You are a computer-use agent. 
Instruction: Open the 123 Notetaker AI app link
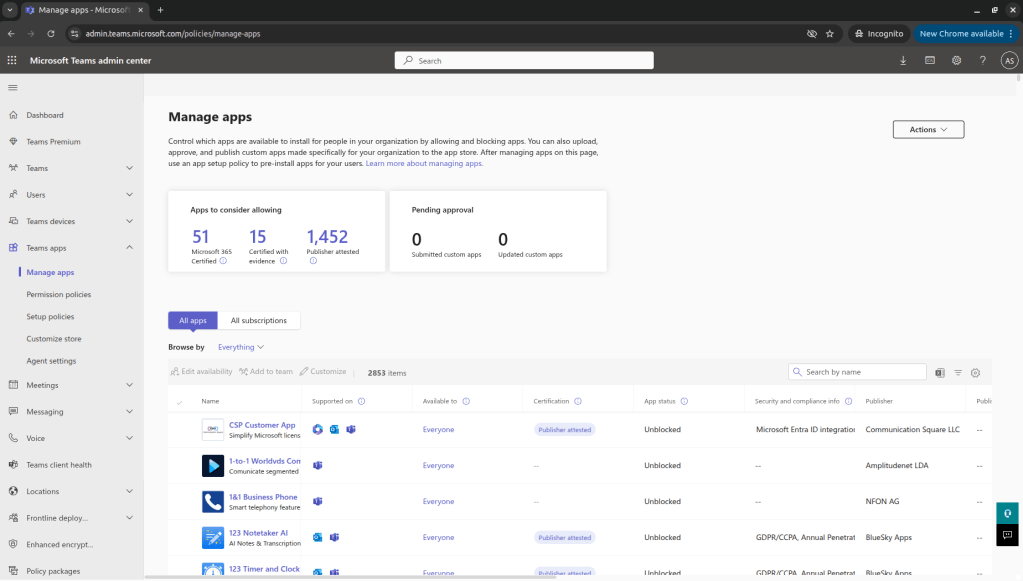click(x=258, y=533)
